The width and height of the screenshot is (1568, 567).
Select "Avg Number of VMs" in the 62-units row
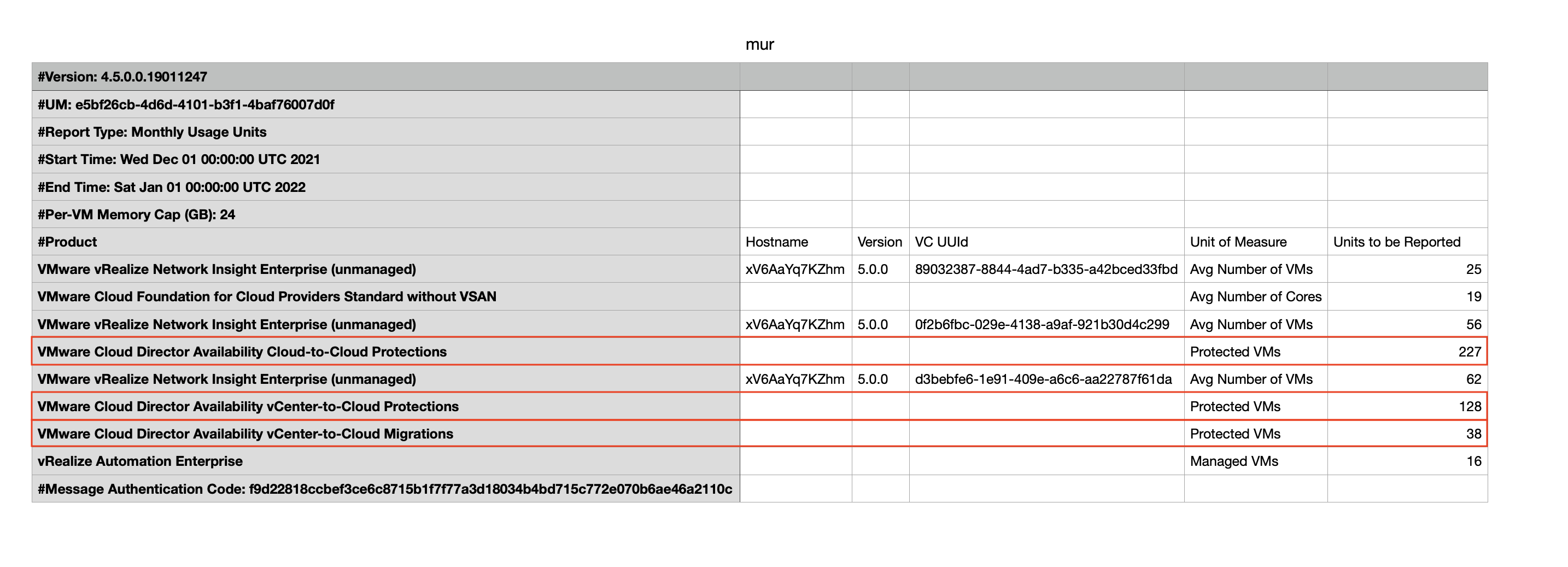pyautogui.click(x=1256, y=379)
